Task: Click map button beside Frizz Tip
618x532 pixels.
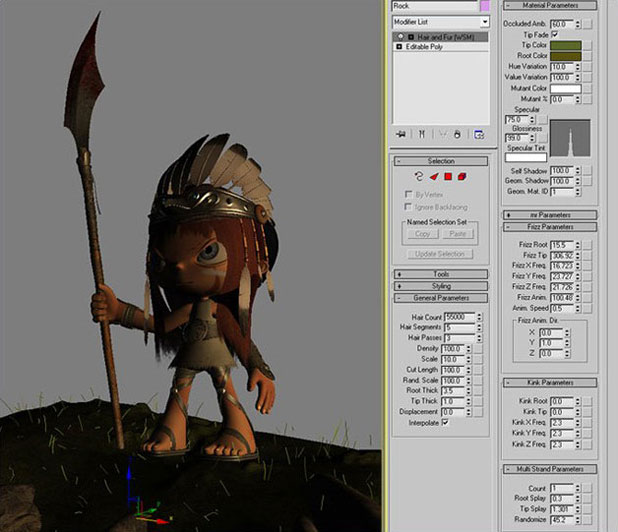Action: pos(587,255)
